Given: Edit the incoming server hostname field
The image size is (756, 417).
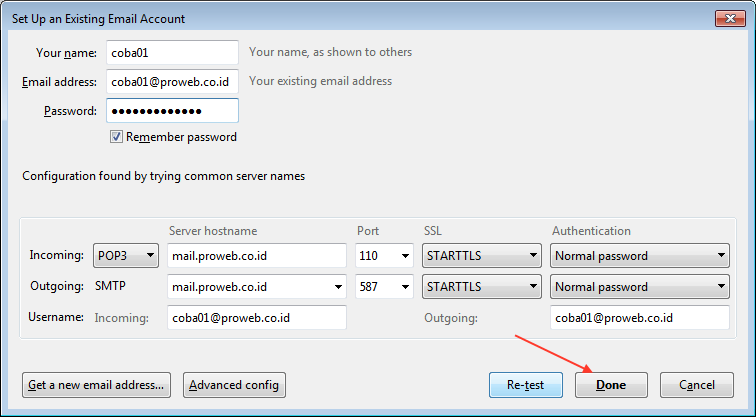Looking at the screenshot, I should (x=256, y=256).
